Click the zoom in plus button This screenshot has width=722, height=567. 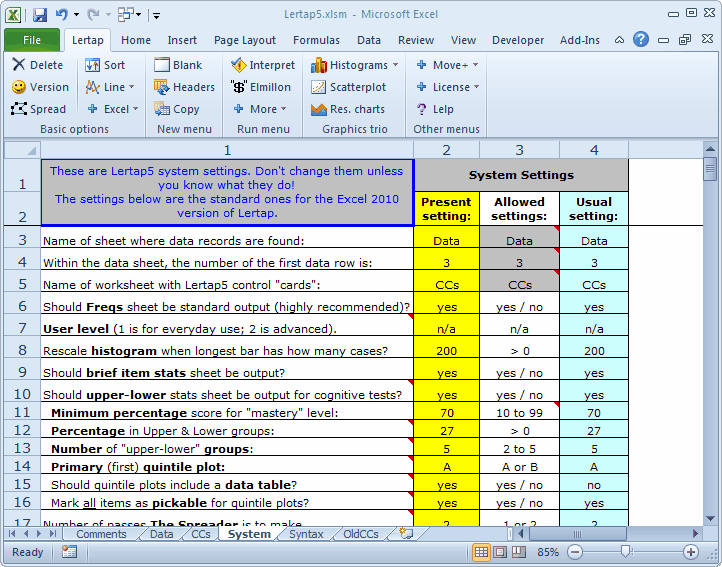691,551
